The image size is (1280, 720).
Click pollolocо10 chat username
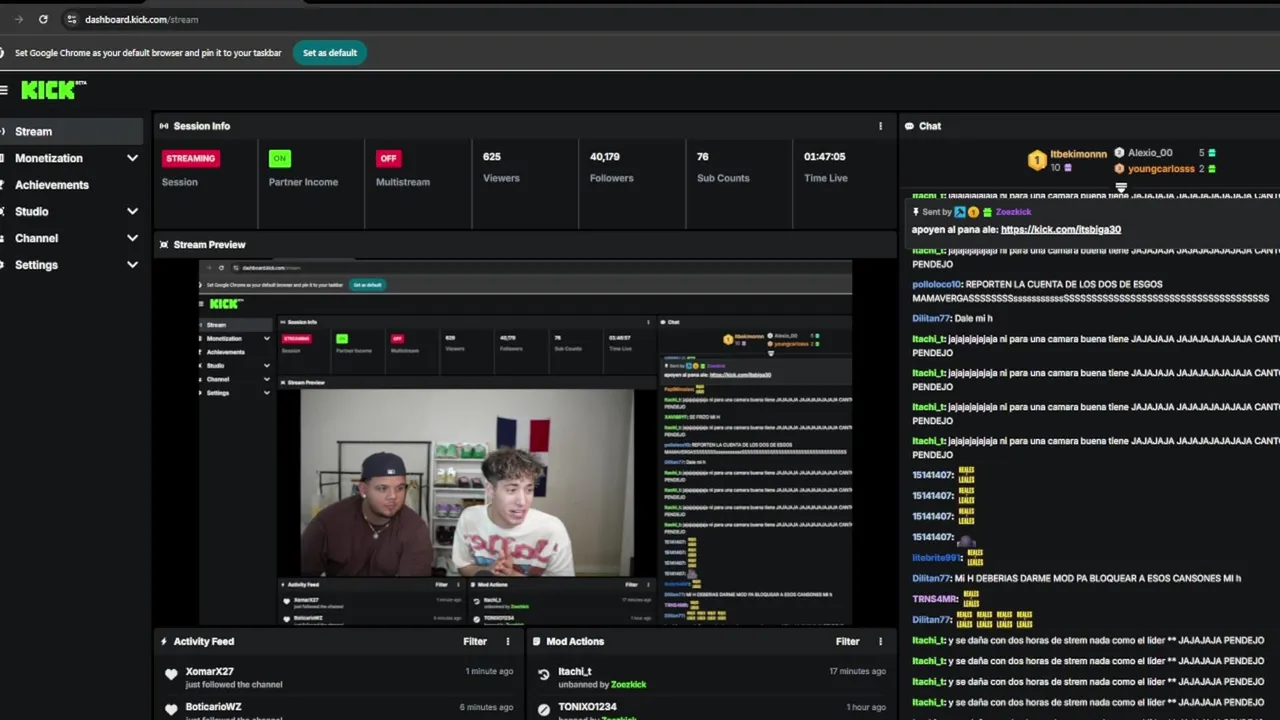[x=936, y=284]
